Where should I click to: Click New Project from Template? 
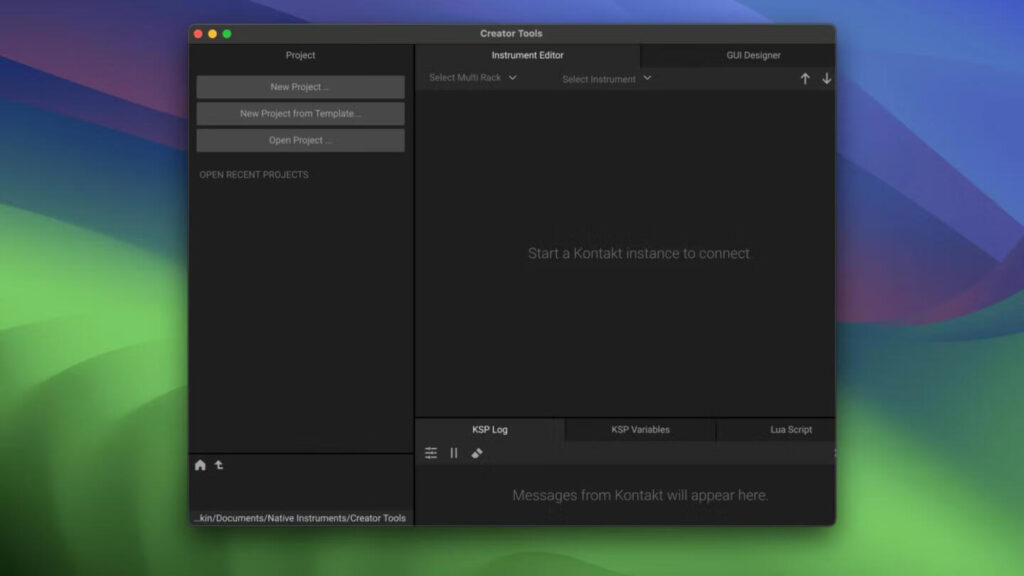pyautogui.click(x=300, y=113)
